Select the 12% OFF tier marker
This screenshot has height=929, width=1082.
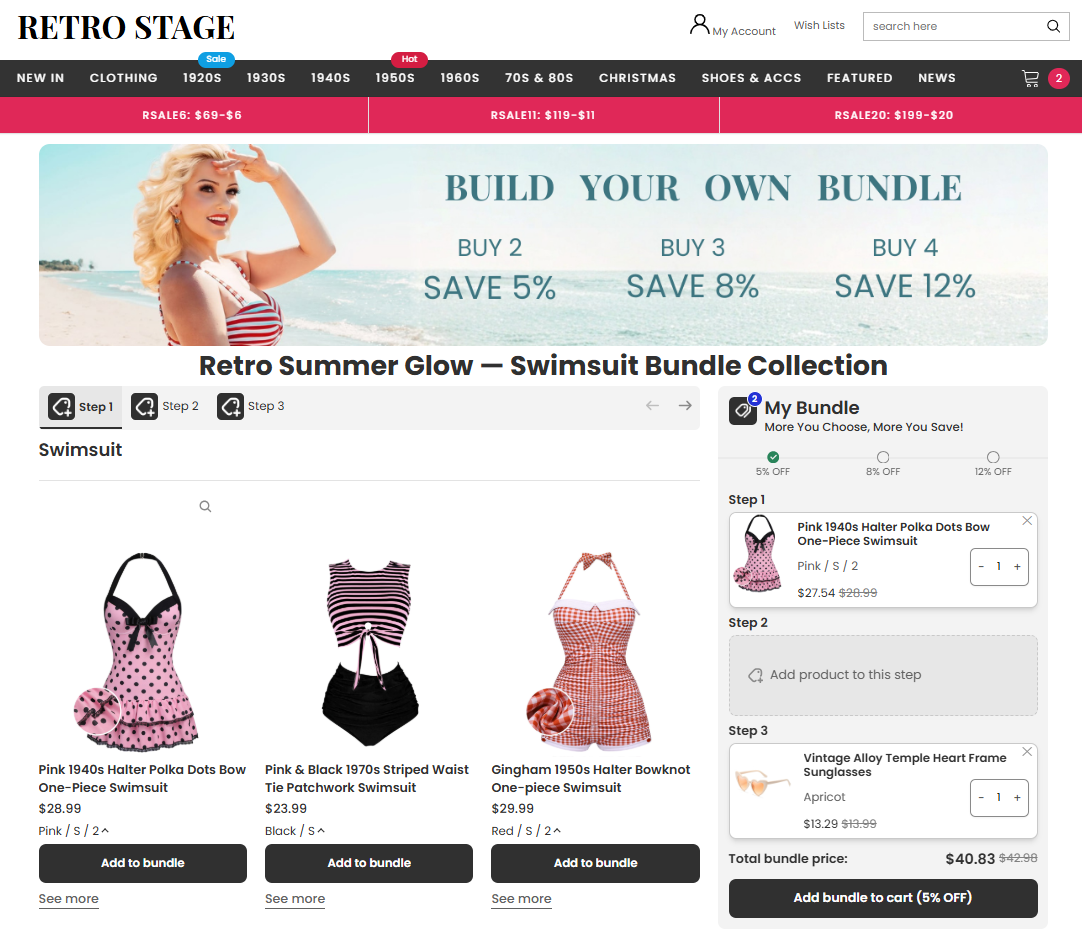(x=993, y=457)
